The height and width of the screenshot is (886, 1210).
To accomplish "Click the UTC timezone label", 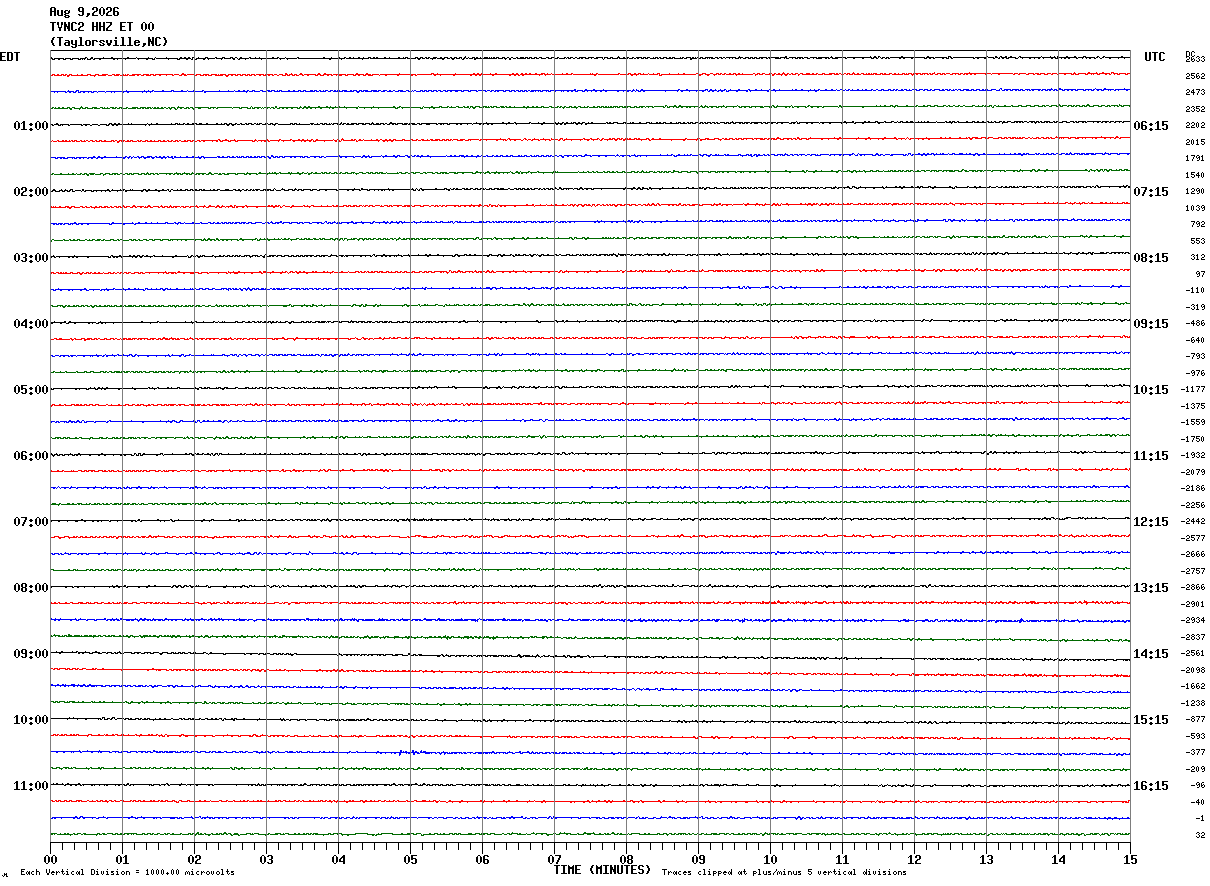I will tap(1155, 57).
